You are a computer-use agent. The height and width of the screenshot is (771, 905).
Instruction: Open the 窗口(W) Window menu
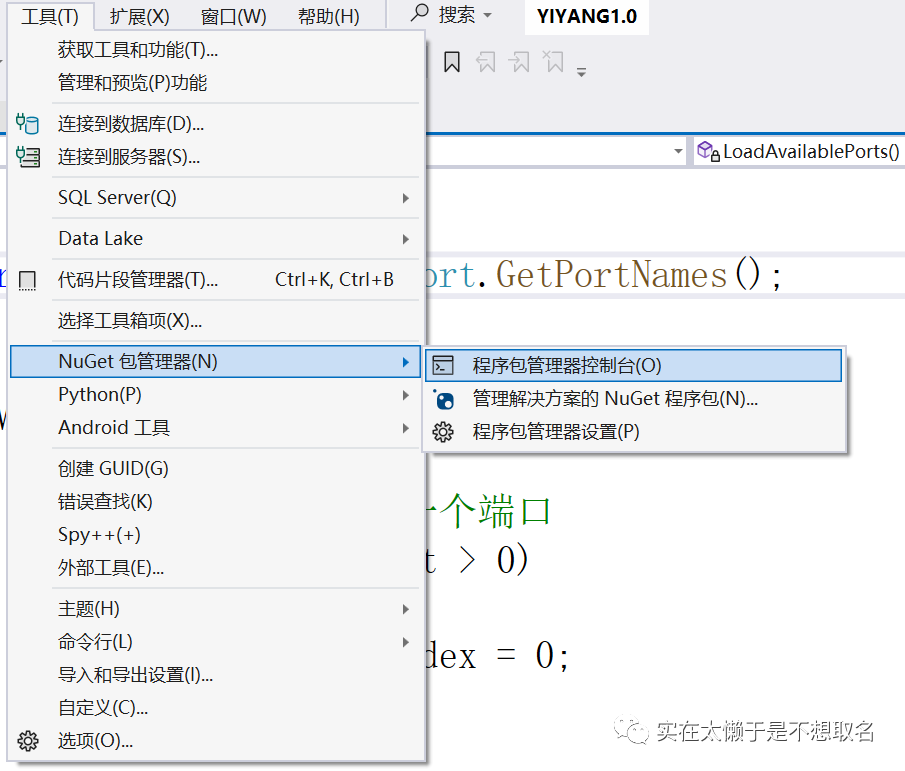point(233,16)
